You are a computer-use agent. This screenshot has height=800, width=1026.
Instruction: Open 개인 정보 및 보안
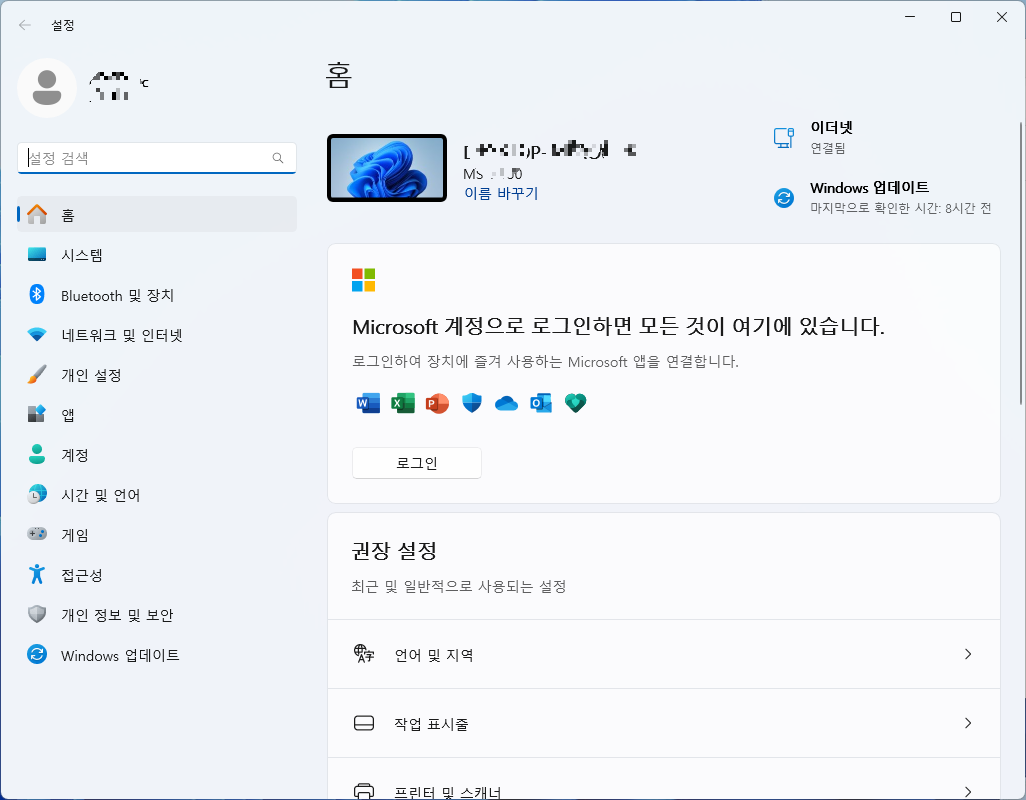click(157, 615)
